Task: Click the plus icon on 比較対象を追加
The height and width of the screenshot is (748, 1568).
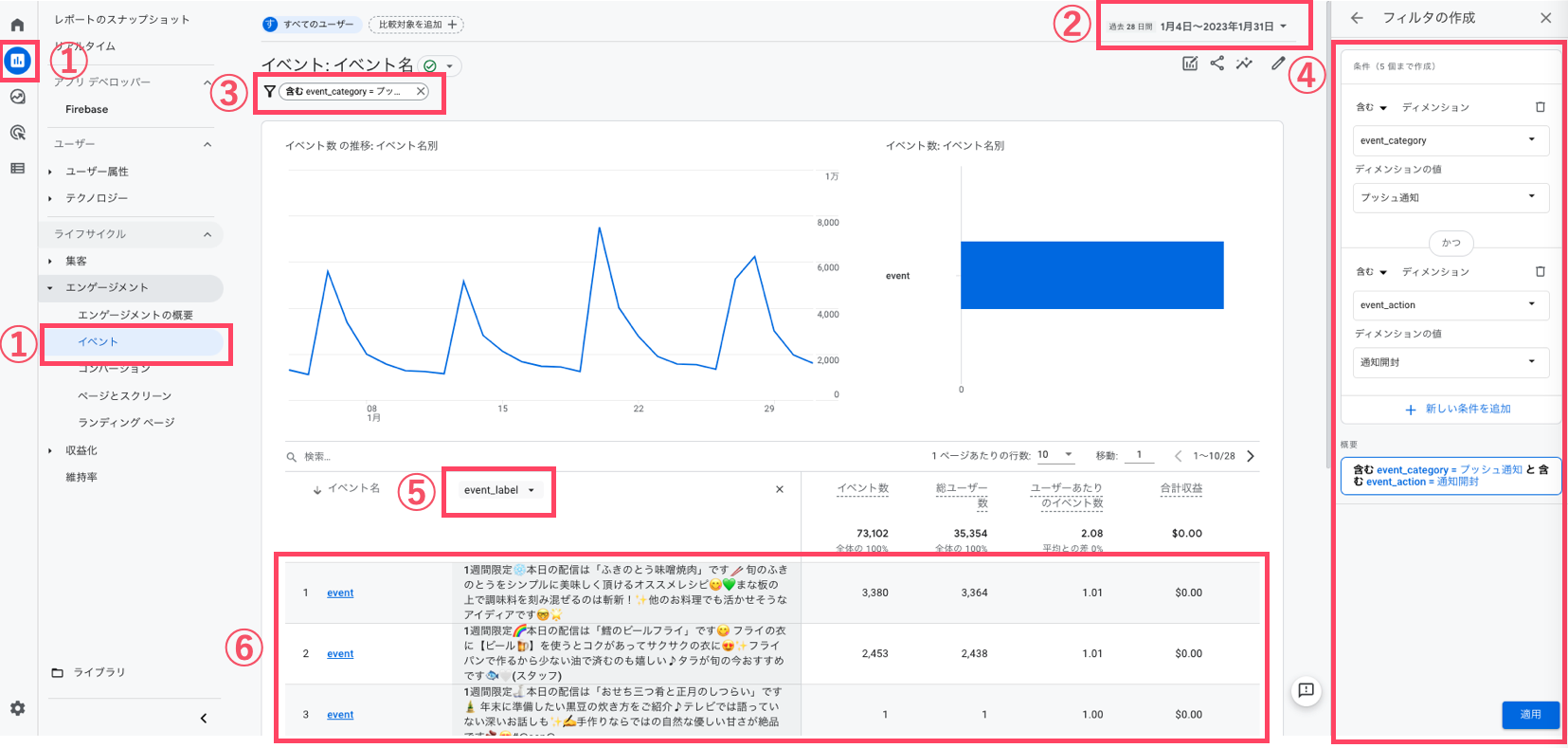Action: tap(452, 25)
